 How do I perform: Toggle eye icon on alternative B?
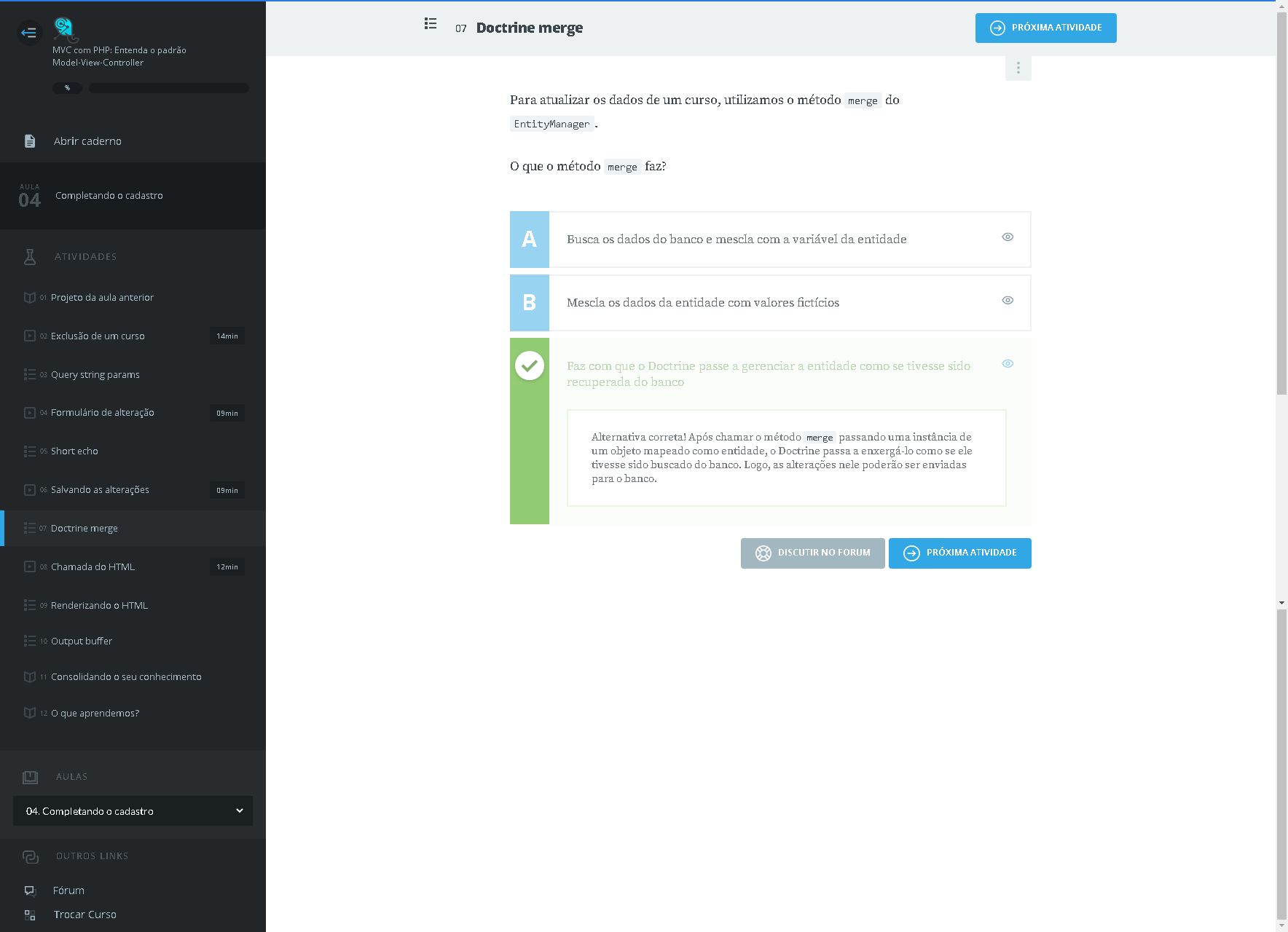[1008, 301]
